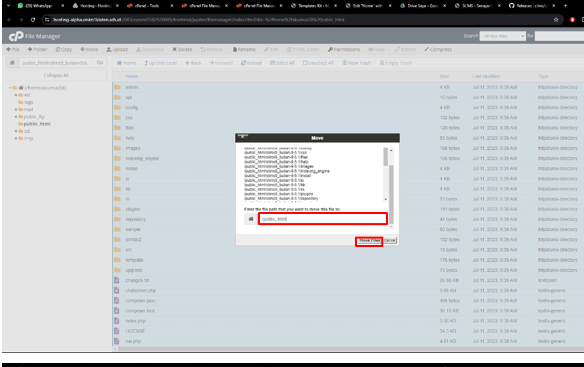Switch to the cPanel - Tools browser tab
The height and width of the screenshot is (367, 584).
(150, 6)
